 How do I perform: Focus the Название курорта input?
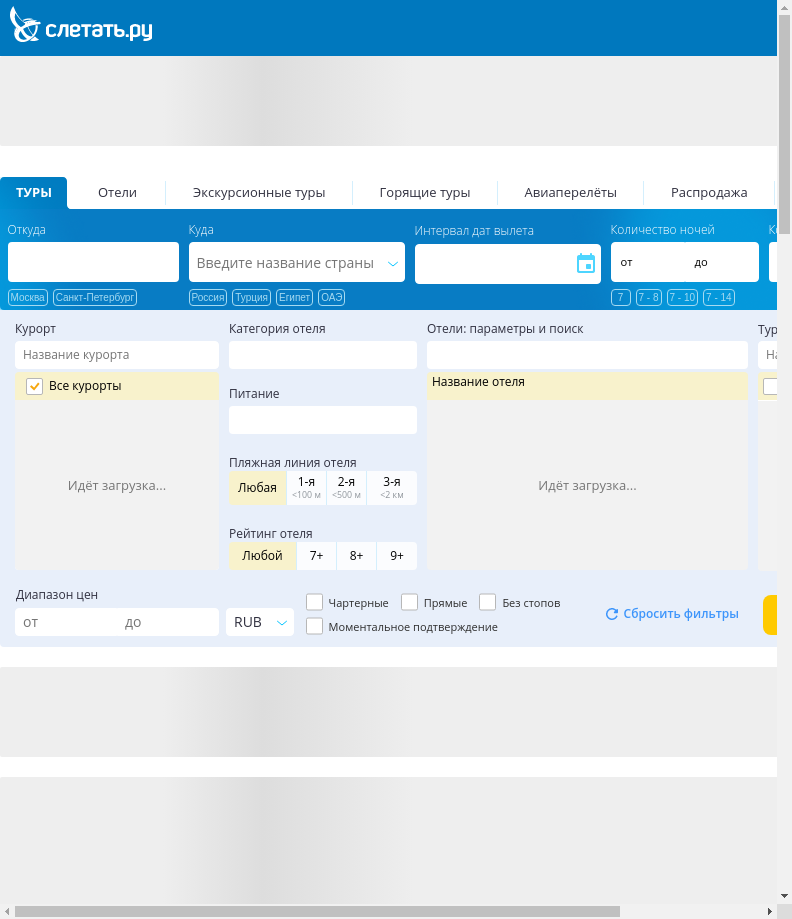117,355
